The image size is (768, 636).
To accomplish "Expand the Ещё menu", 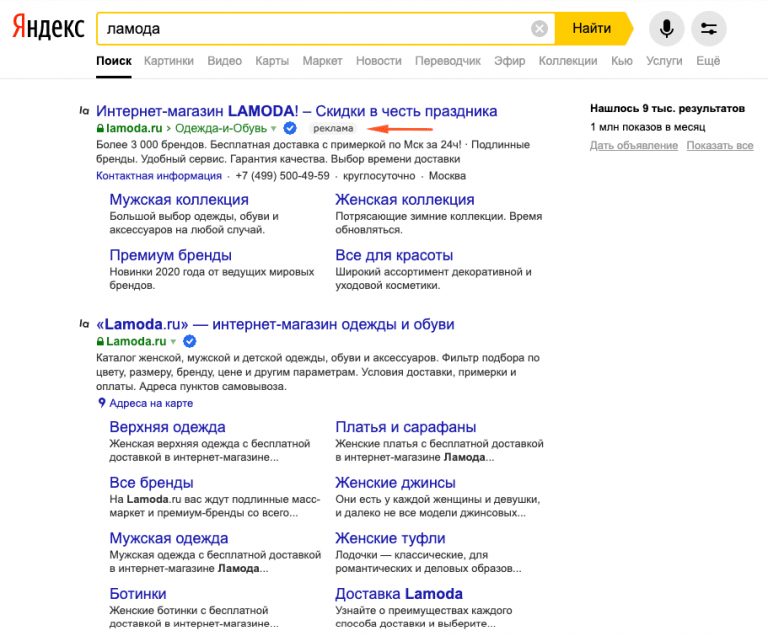I will (708, 61).
